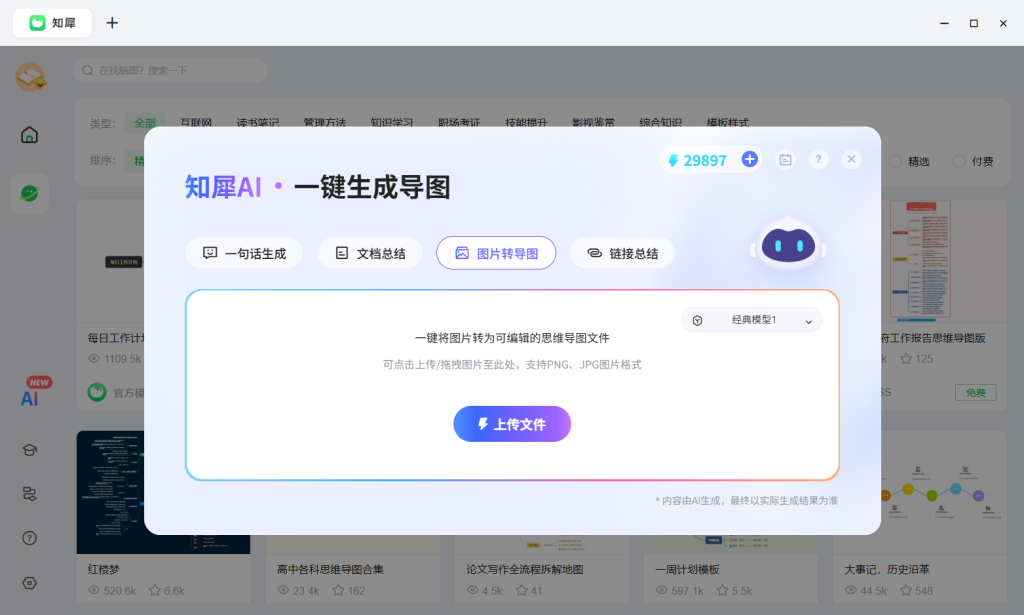Open 论文写作全流程拆解地图 card title
The image size is (1024, 615).
point(525,569)
